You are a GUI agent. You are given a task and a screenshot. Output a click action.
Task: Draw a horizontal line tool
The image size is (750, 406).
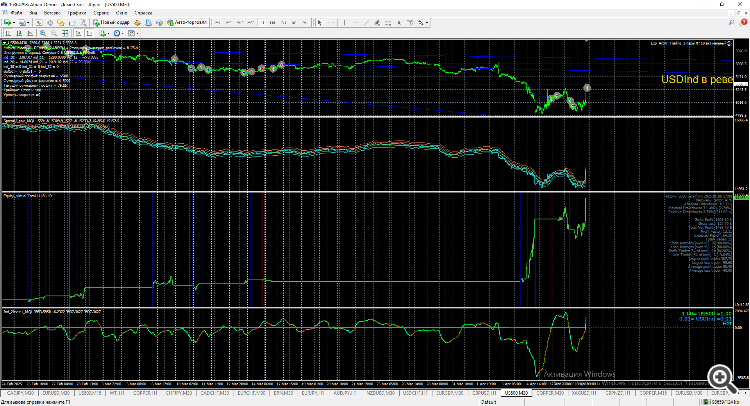point(355,22)
